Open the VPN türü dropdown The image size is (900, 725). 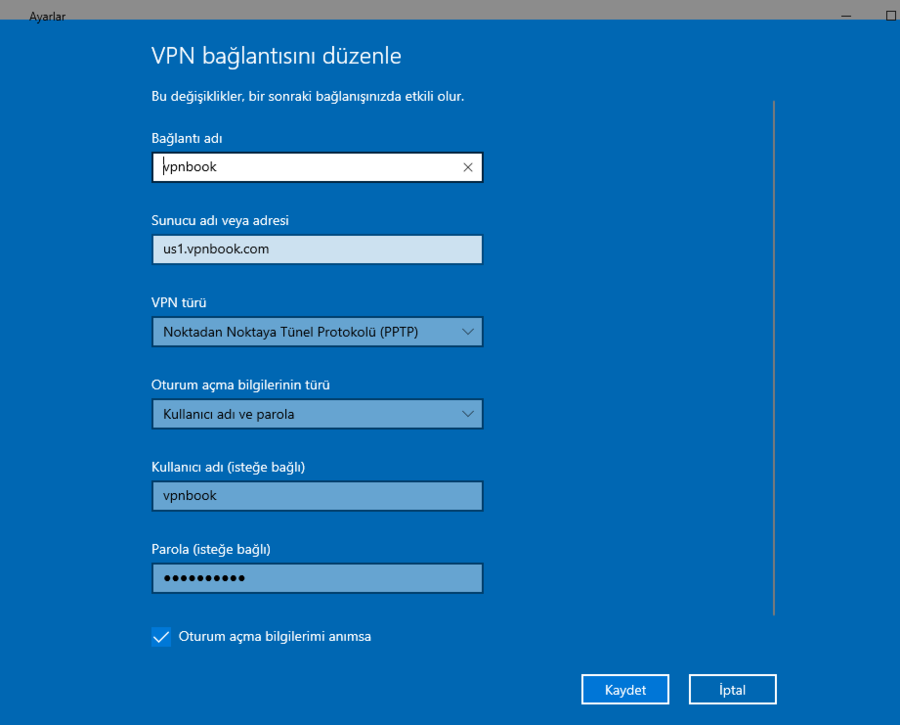[x=317, y=332]
